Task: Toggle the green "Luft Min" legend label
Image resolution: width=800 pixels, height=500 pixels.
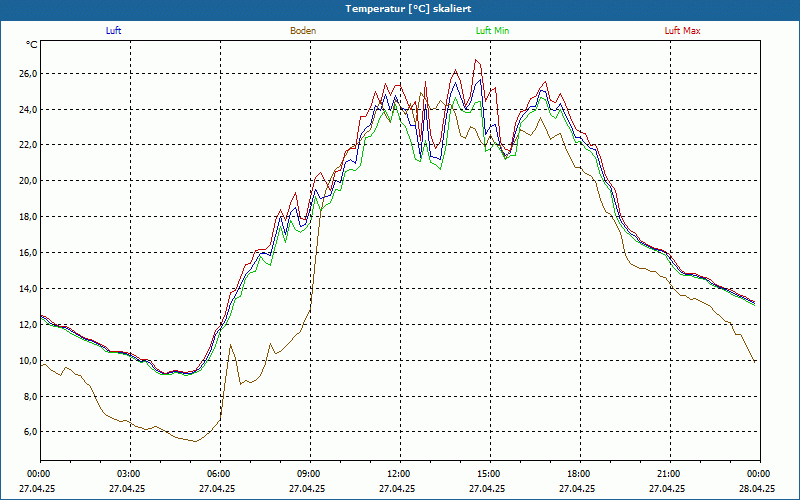Action: click(x=492, y=31)
